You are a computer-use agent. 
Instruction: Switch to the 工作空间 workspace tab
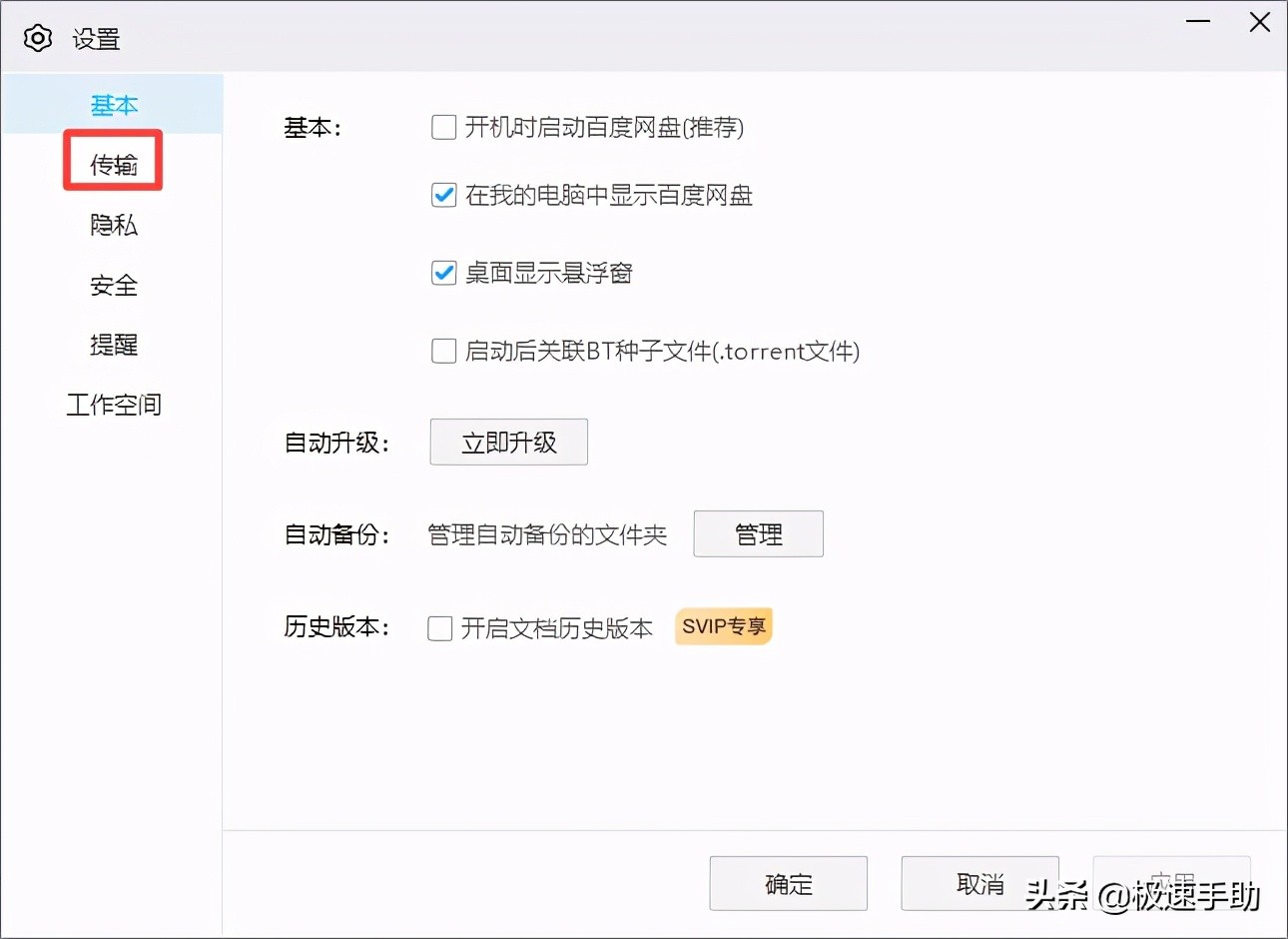[x=113, y=405]
